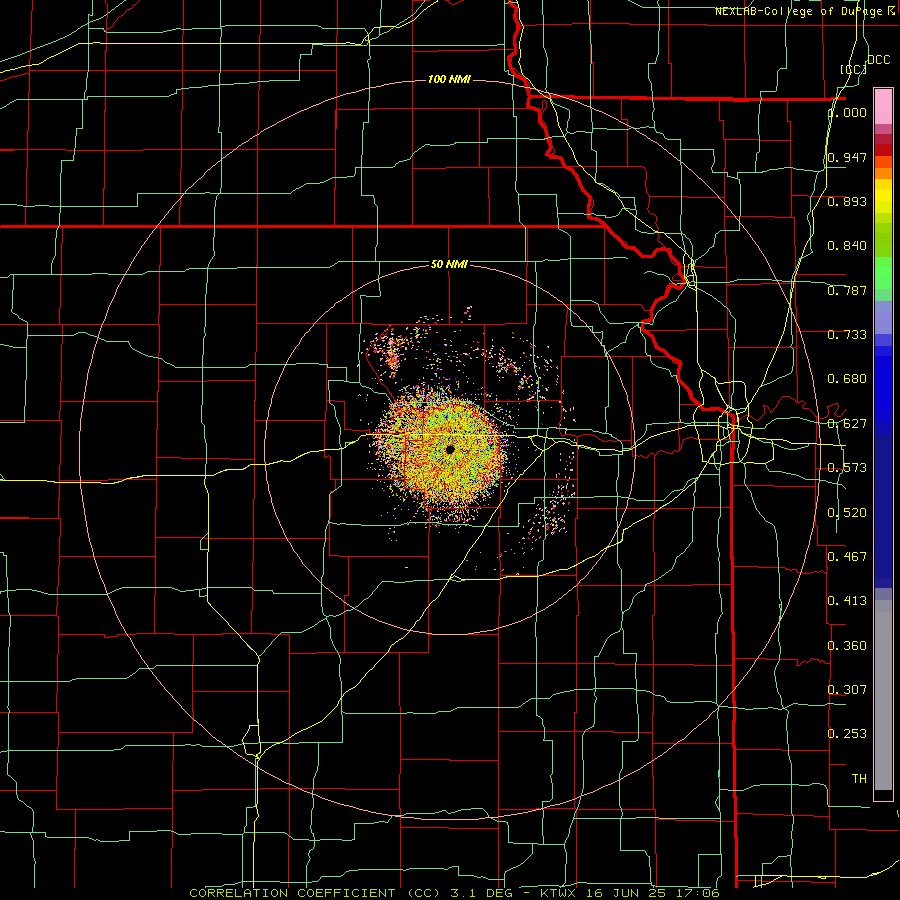Image resolution: width=900 pixels, height=900 pixels.
Task: Pick the gray color bar segment
Action: (x=883, y=695)
